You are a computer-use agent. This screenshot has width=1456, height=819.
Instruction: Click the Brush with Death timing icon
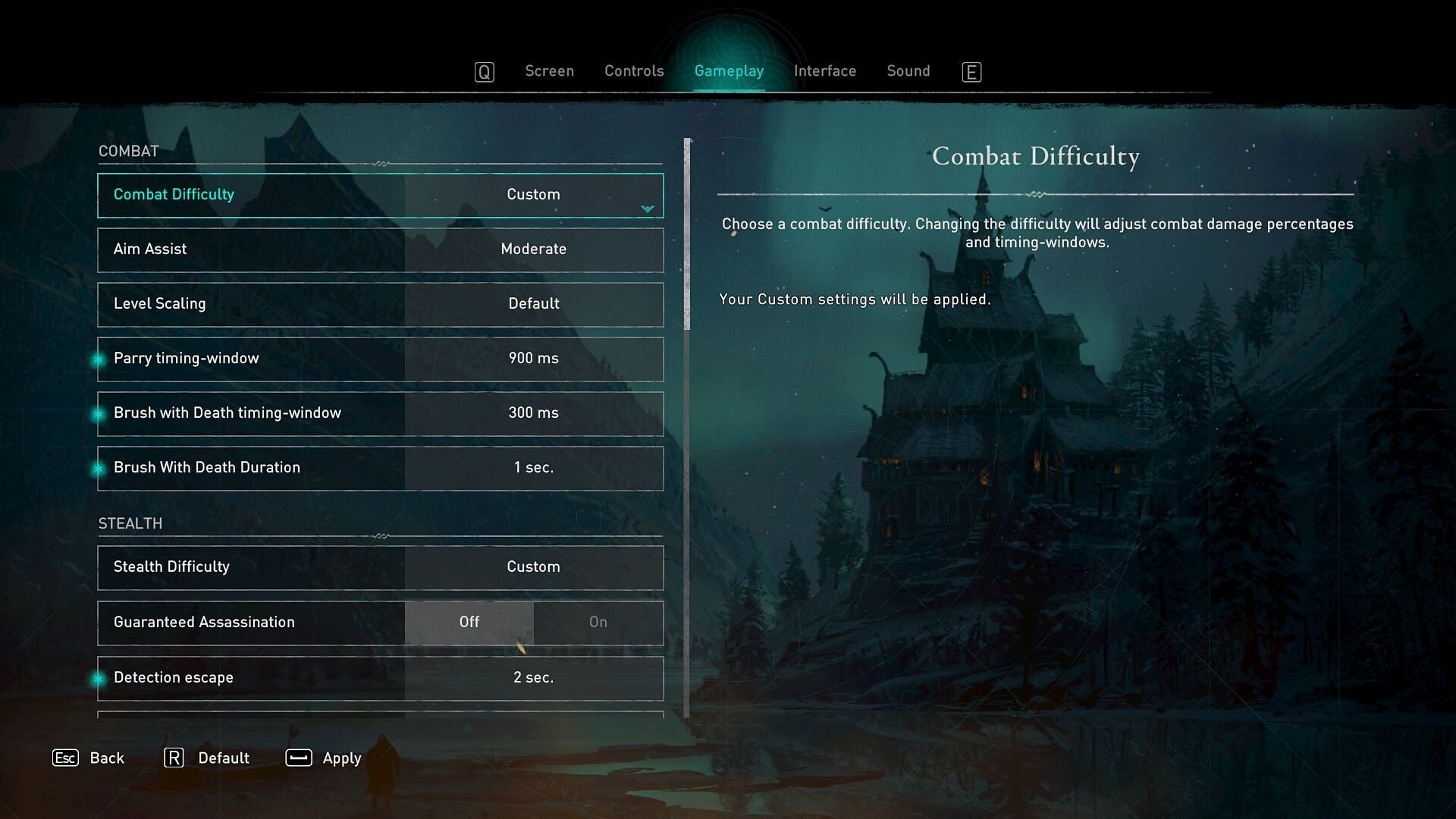point(97,413)
